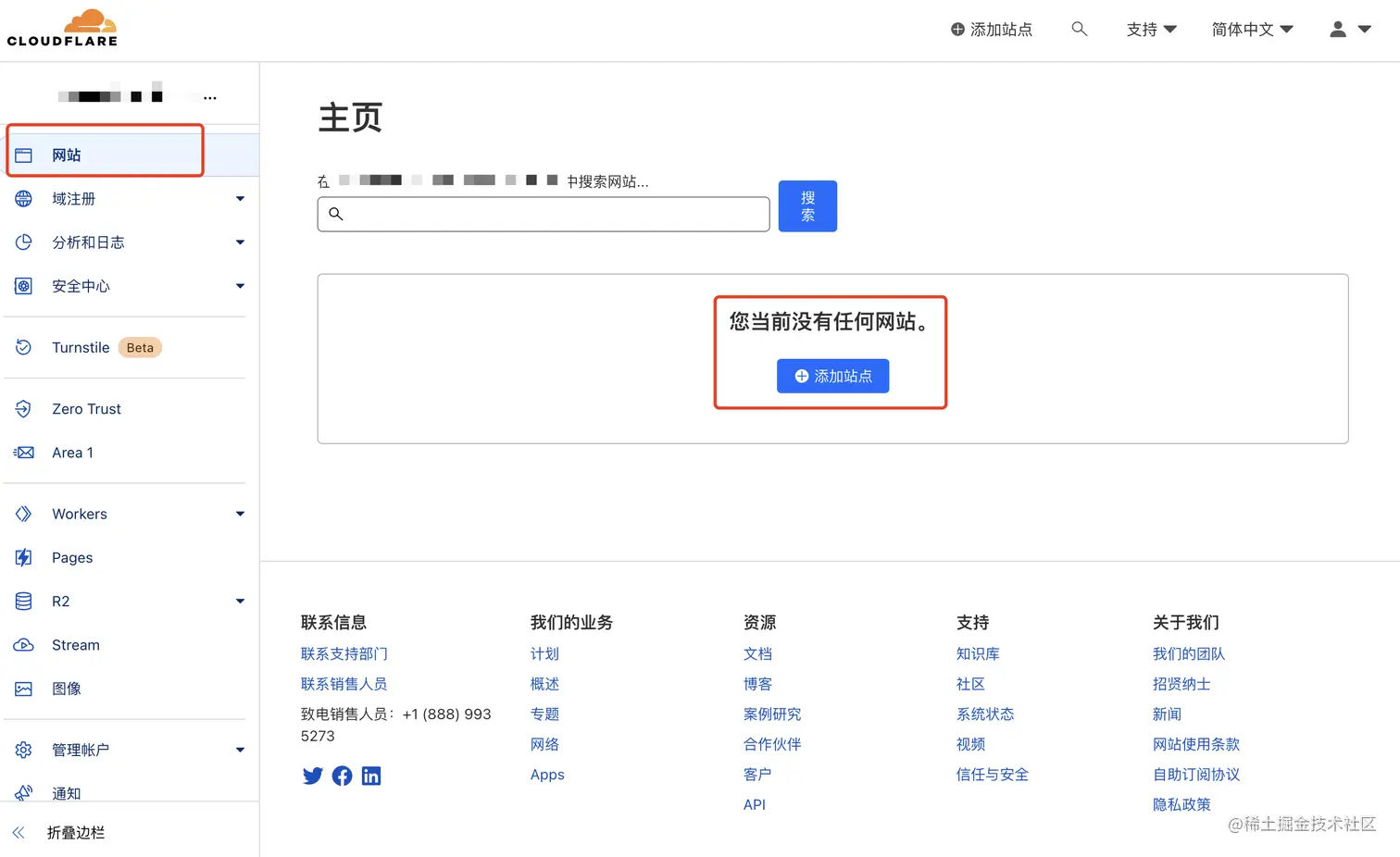Viewport: 1400px width, 857px height.
Task: Open the Facebook social icon
Action: 342,776
